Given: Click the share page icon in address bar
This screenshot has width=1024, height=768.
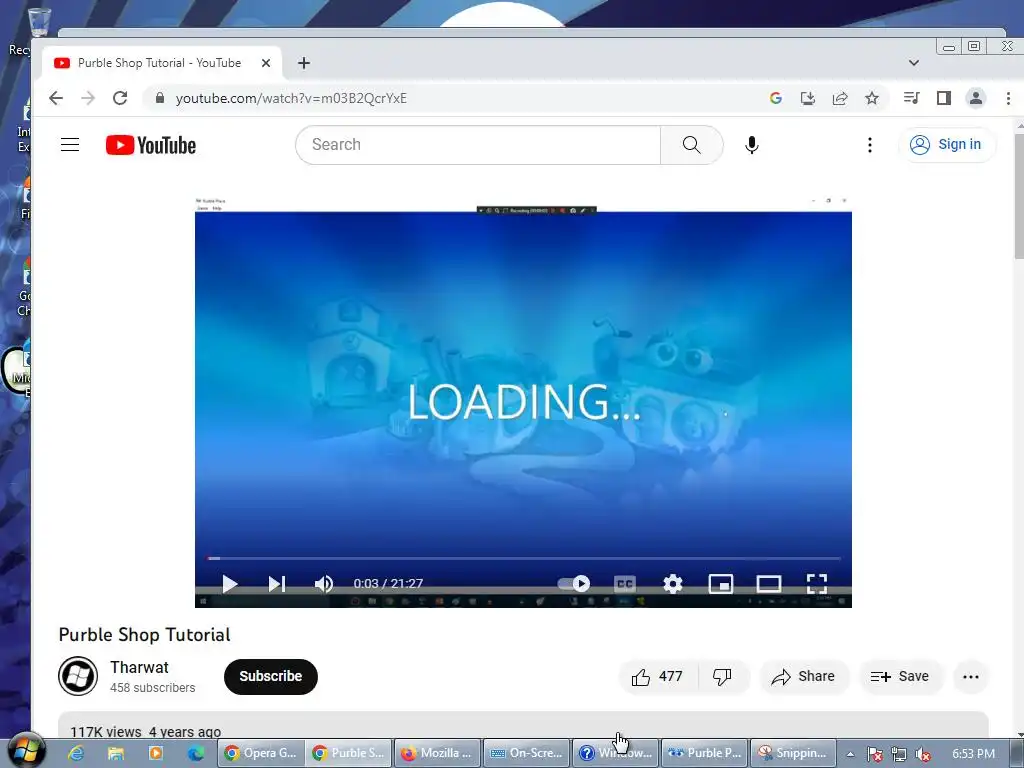Looking at the screenshot, I should coord(840,98).
